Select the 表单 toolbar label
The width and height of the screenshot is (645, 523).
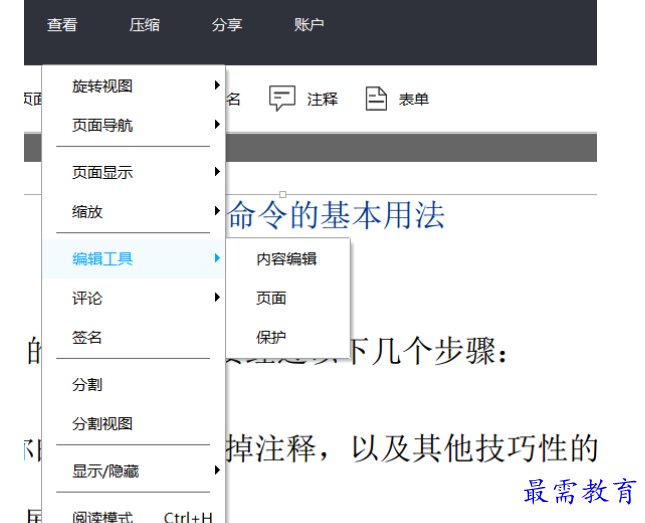pos(414,99)
